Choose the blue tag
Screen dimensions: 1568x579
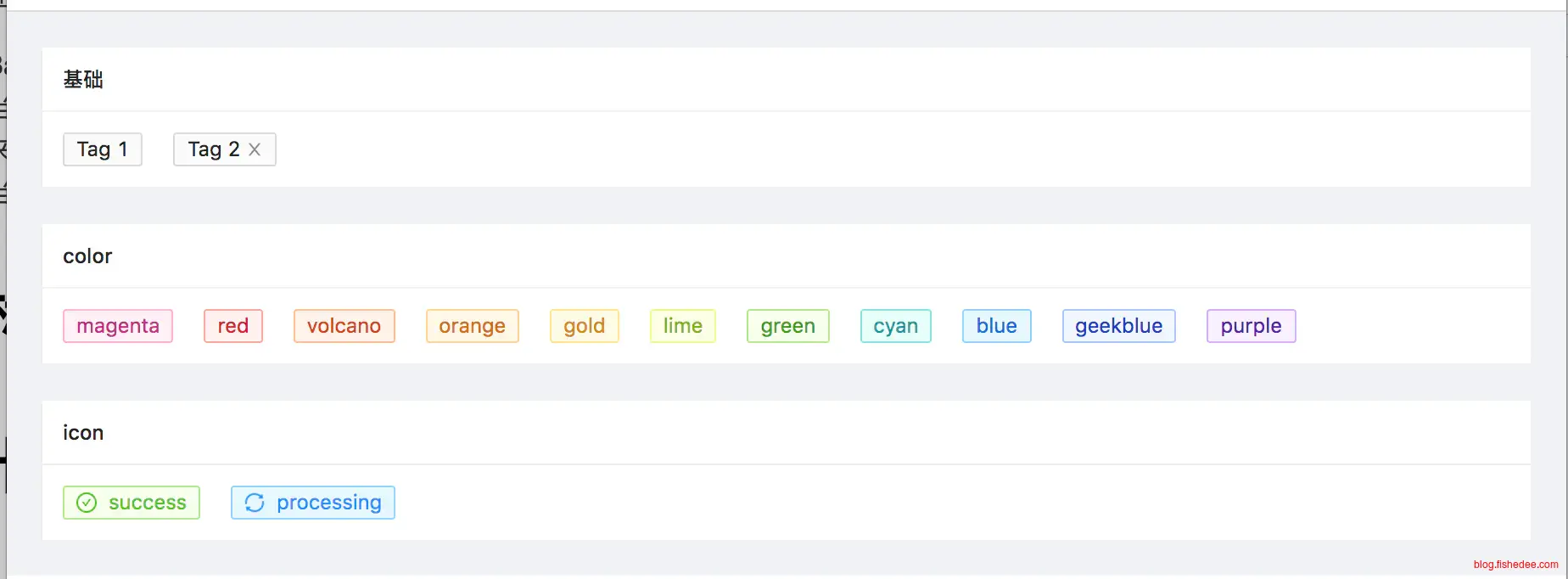(997, 326)
